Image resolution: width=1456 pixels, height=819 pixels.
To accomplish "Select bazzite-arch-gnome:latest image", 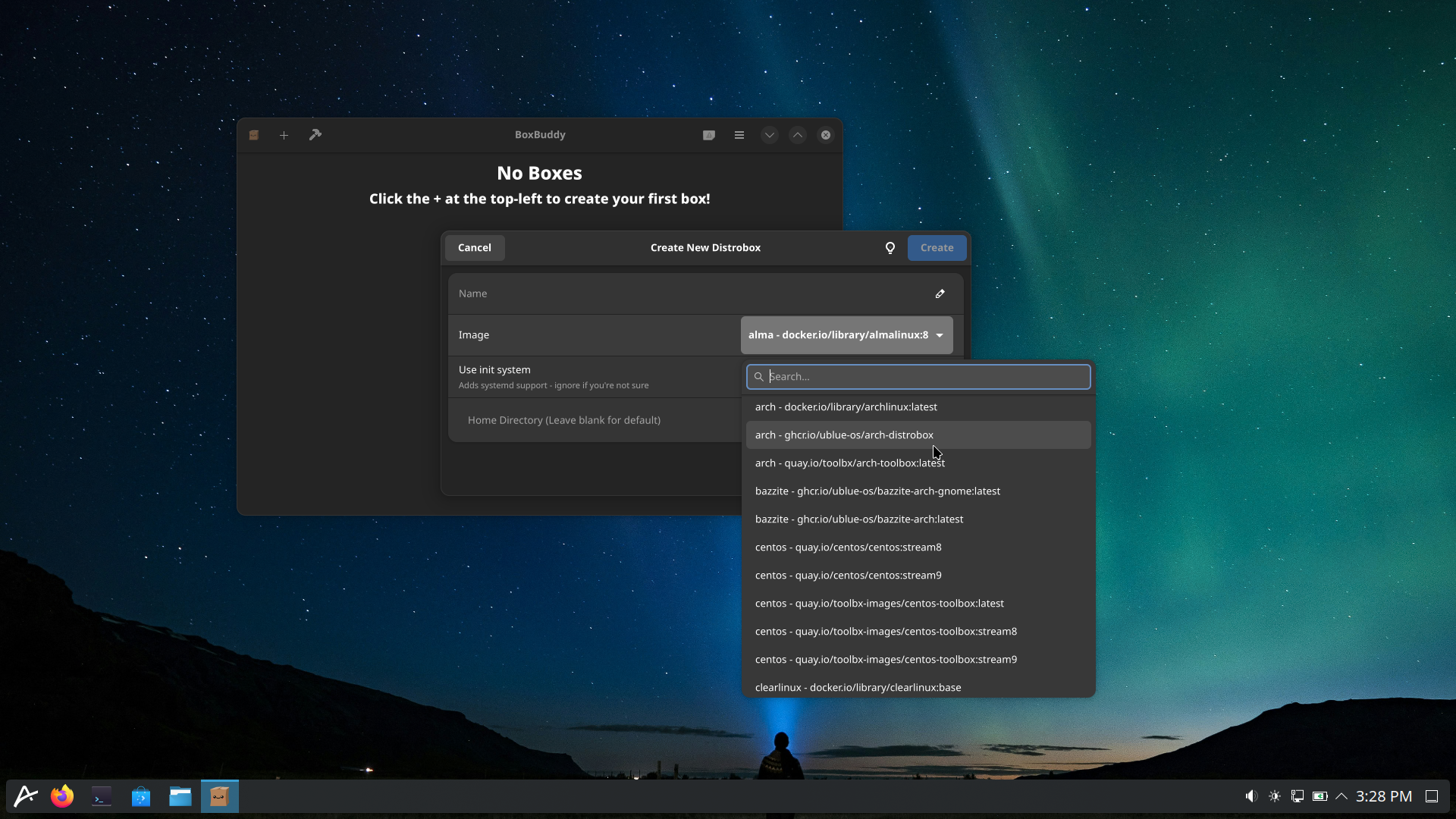I will [x=918, y=491].
